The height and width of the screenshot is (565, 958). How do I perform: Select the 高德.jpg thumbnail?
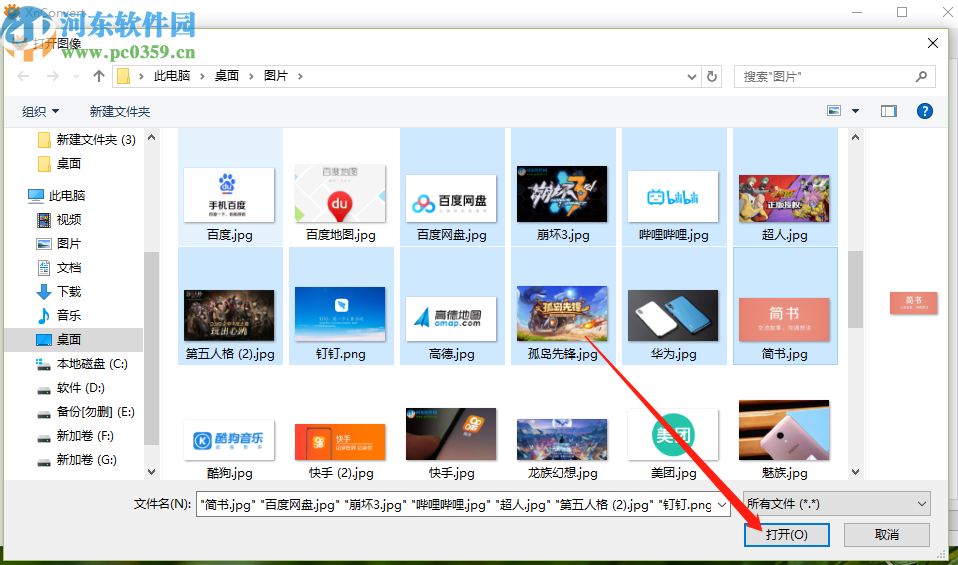(452, 318)
